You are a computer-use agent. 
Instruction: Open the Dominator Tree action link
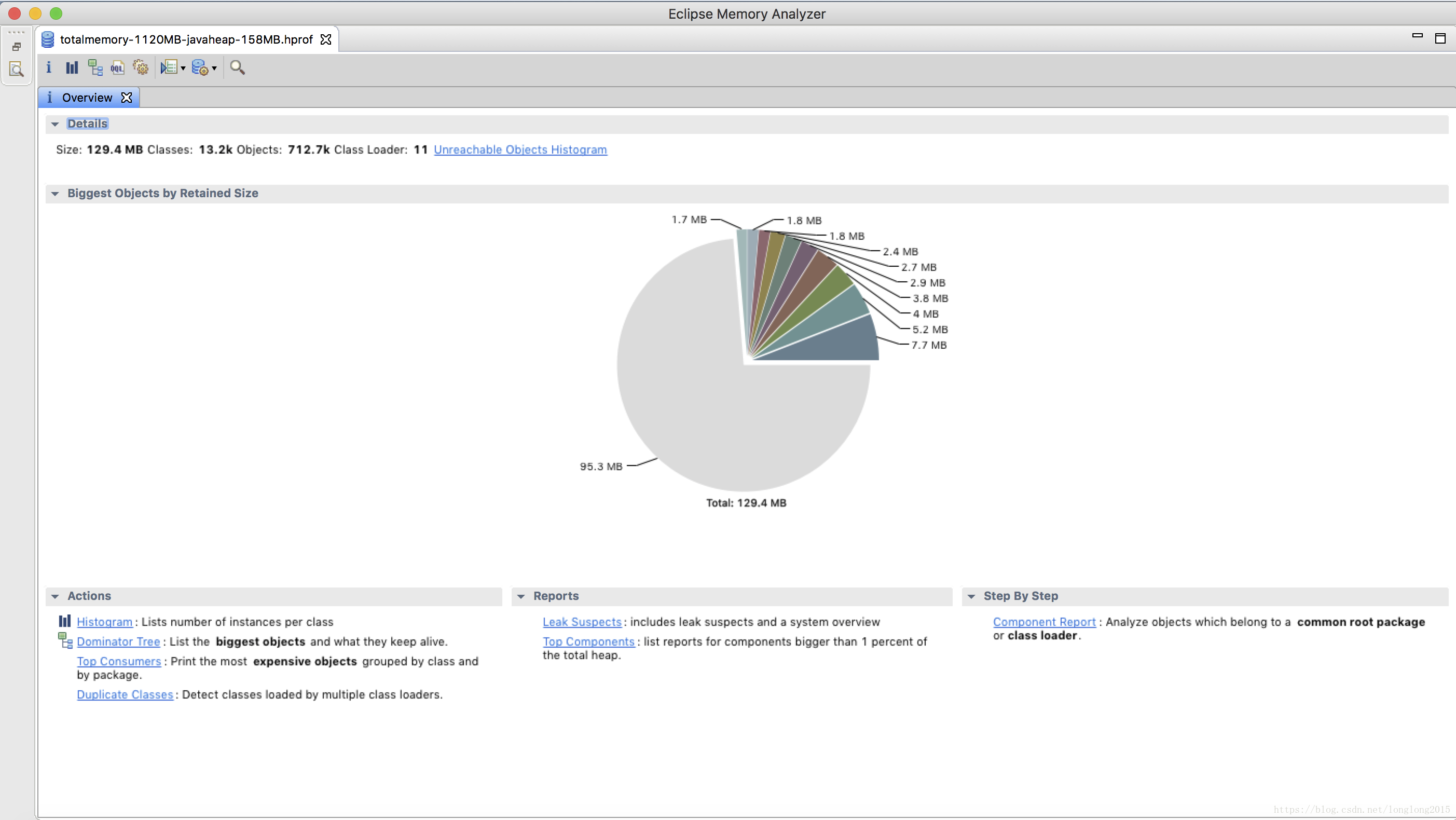(x=119, y=642)
